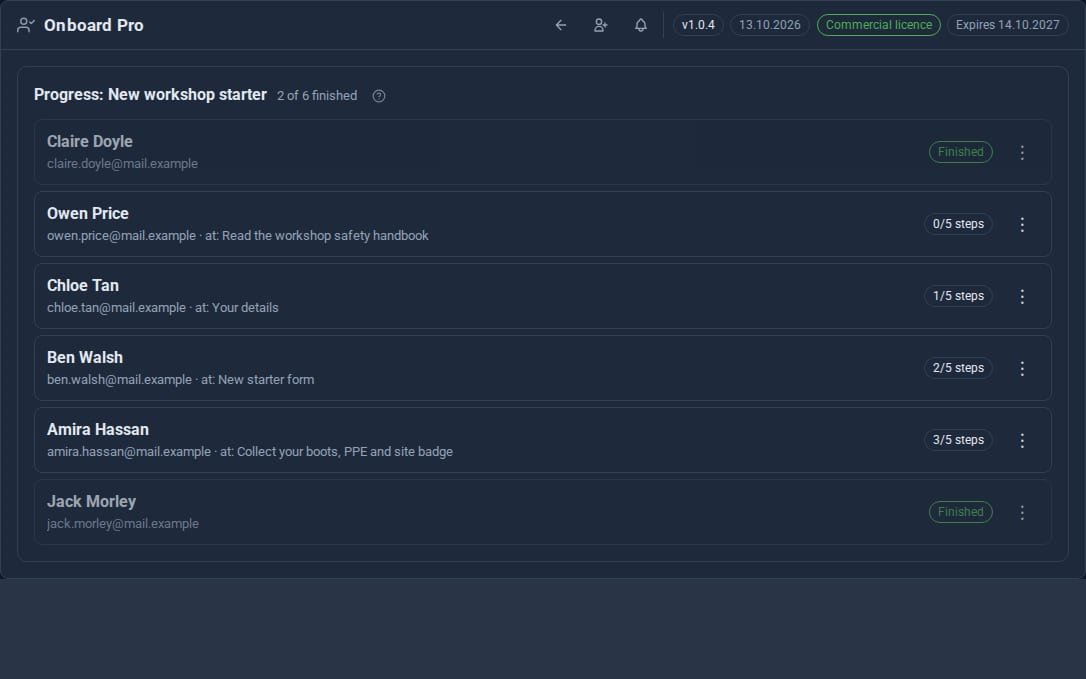Click Owen Price's 'Read the workshop safety handbook' line
Viewport: 1086px width, 679px height.
coord(238,236)
